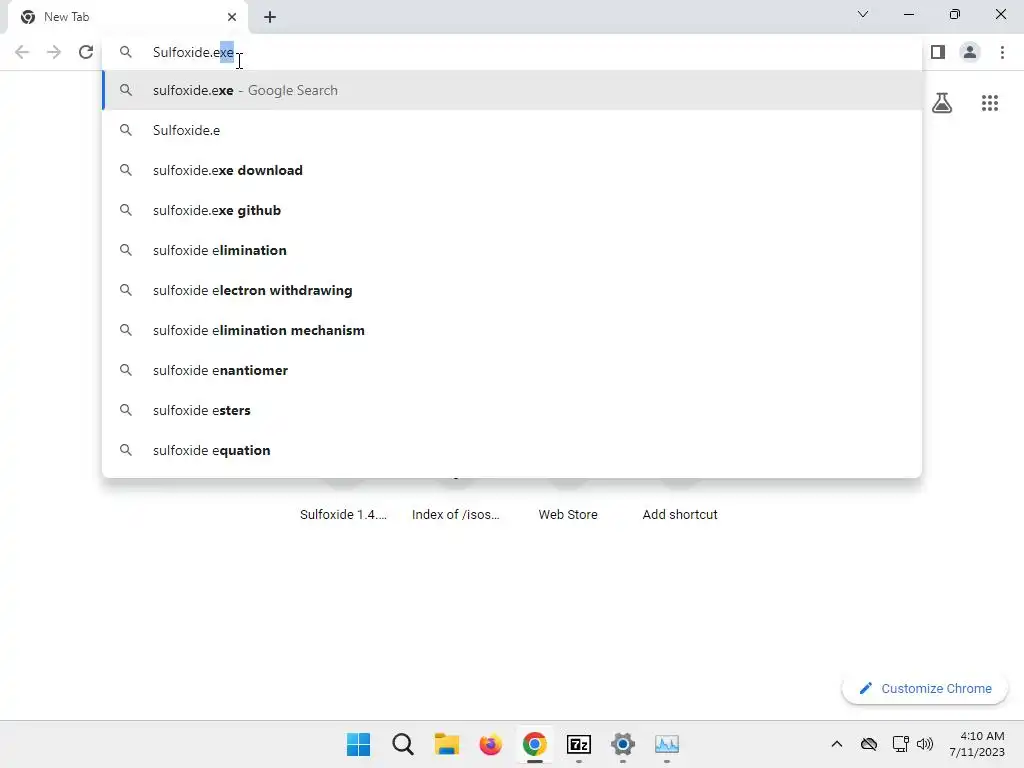Show hidden system tray icons

837,744
